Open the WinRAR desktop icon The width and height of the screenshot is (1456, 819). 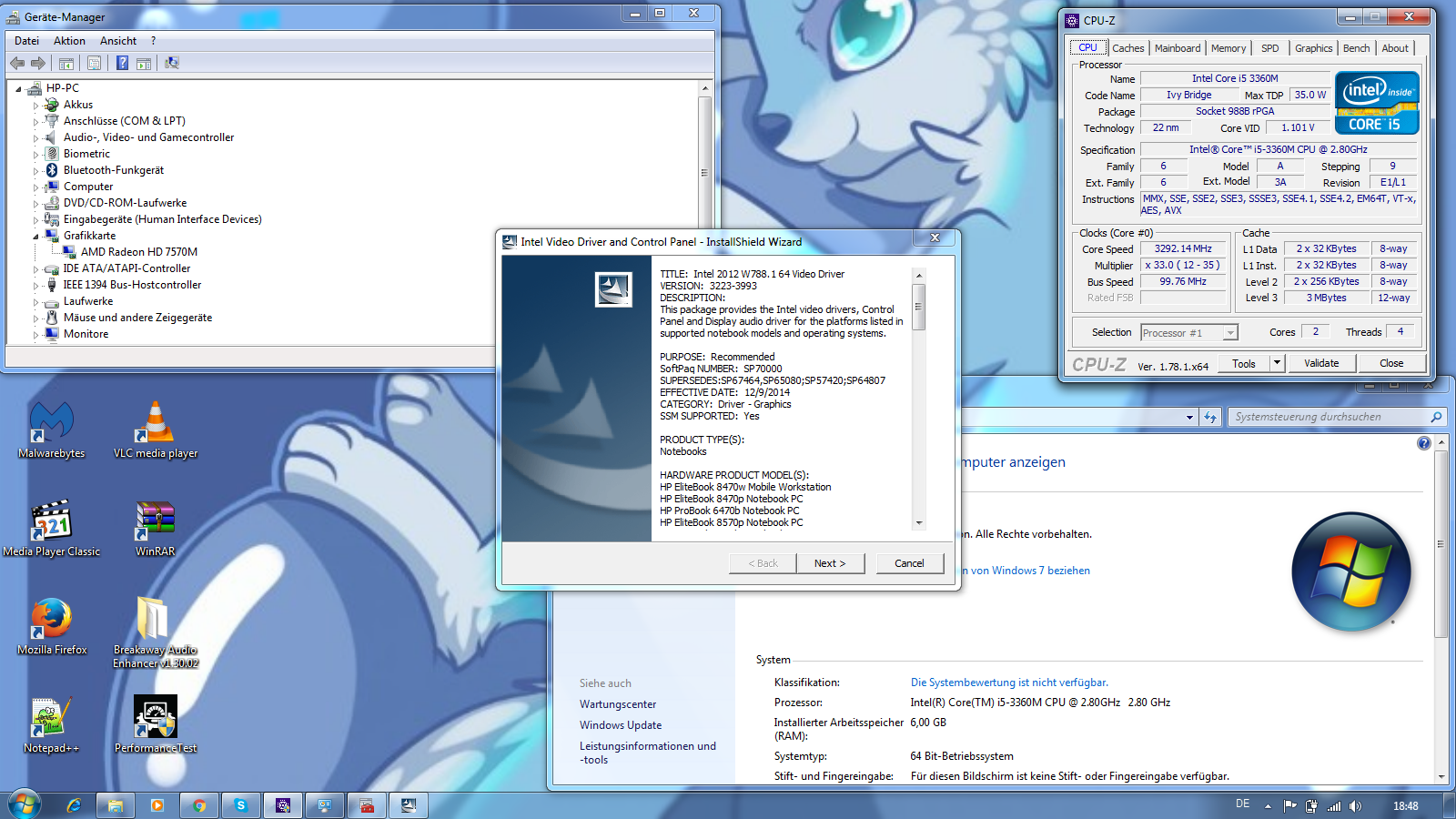pyautogui.click(x=156, y=528)
